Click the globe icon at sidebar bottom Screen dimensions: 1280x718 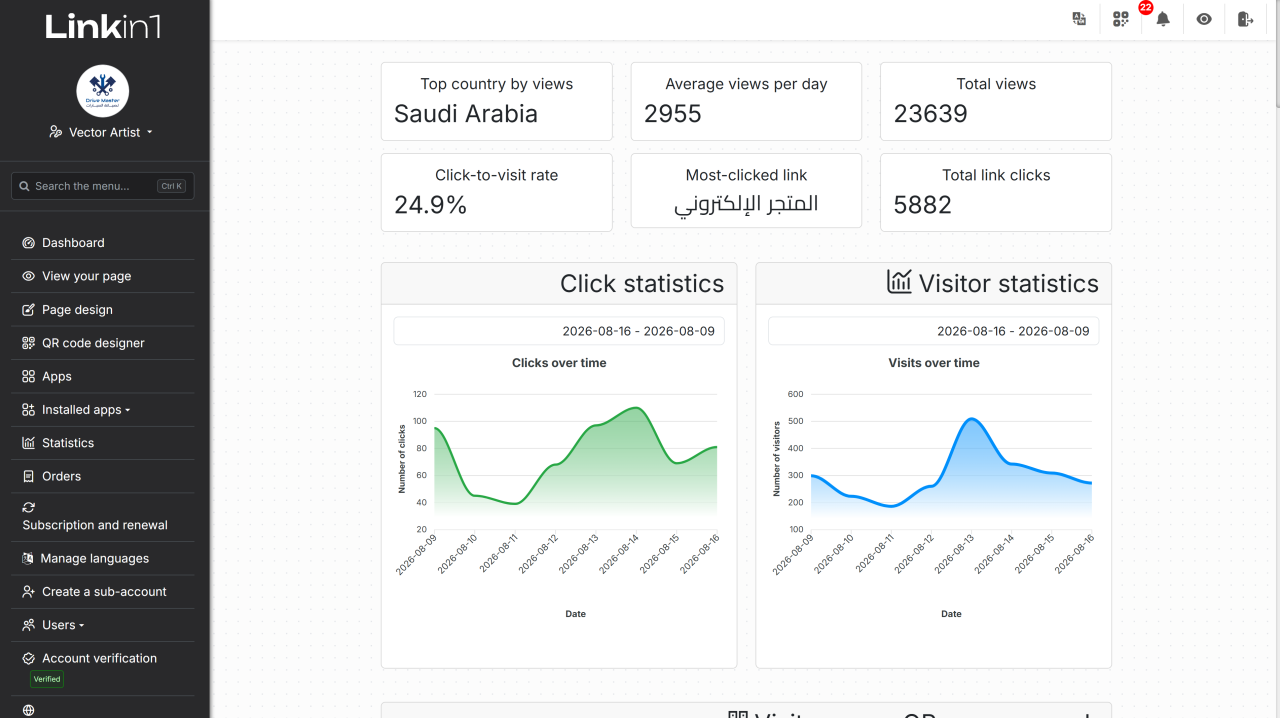(29, 710)
